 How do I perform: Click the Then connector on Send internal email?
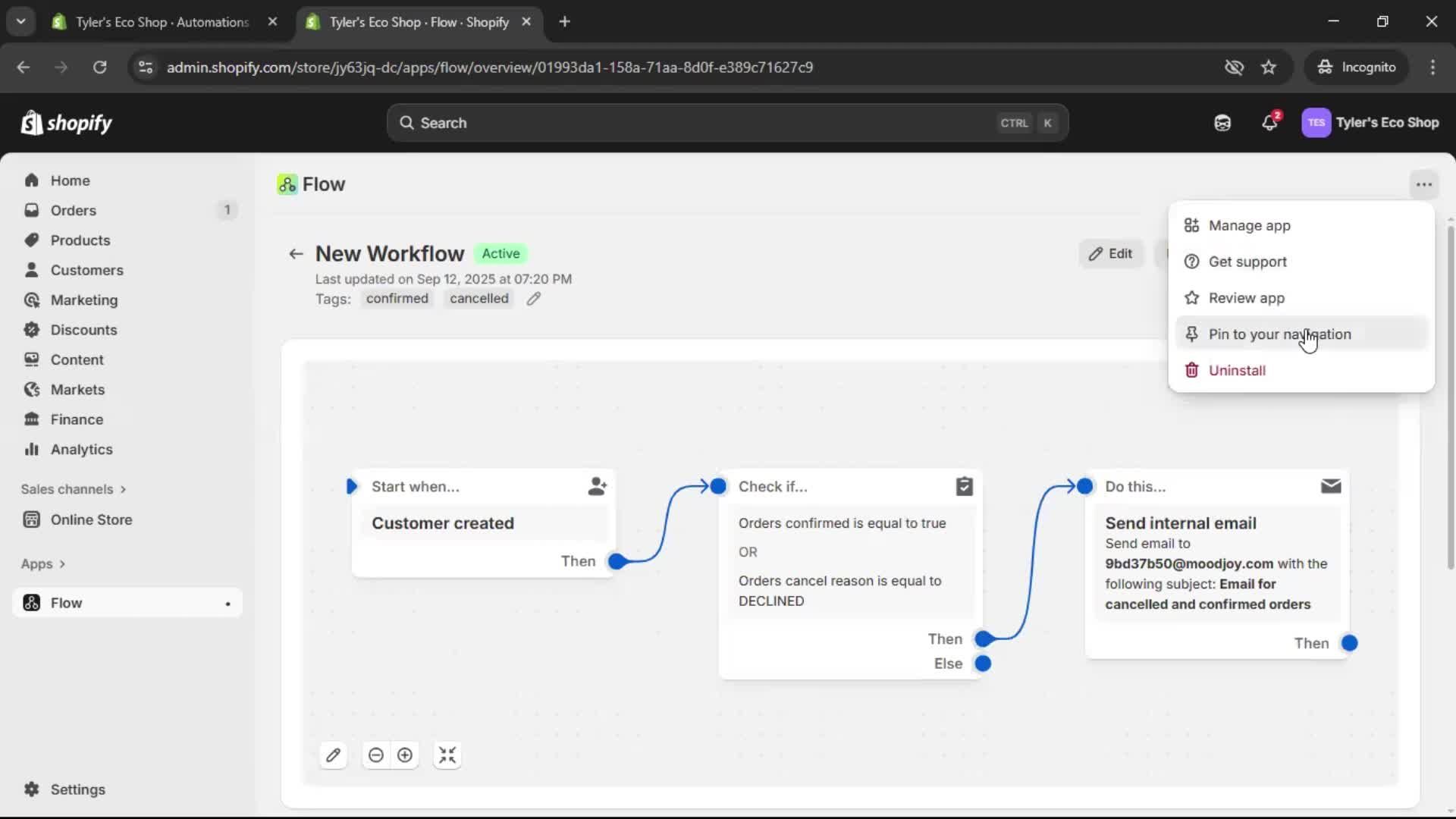tap(1349, 644)
